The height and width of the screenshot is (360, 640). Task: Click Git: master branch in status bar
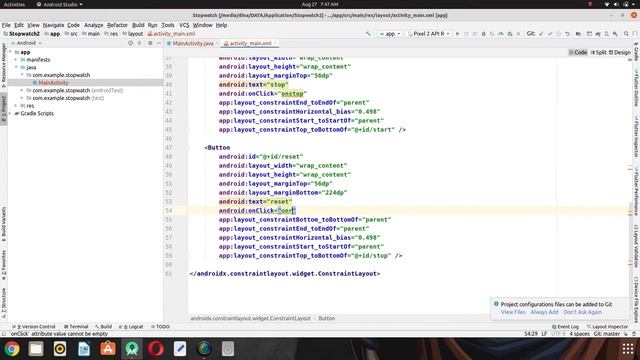pos(607,334)
